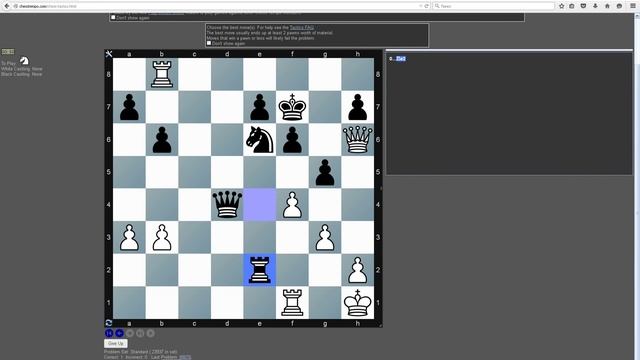Click the Give Up button
The image size is (640, 360).
(x=116, y=344)
